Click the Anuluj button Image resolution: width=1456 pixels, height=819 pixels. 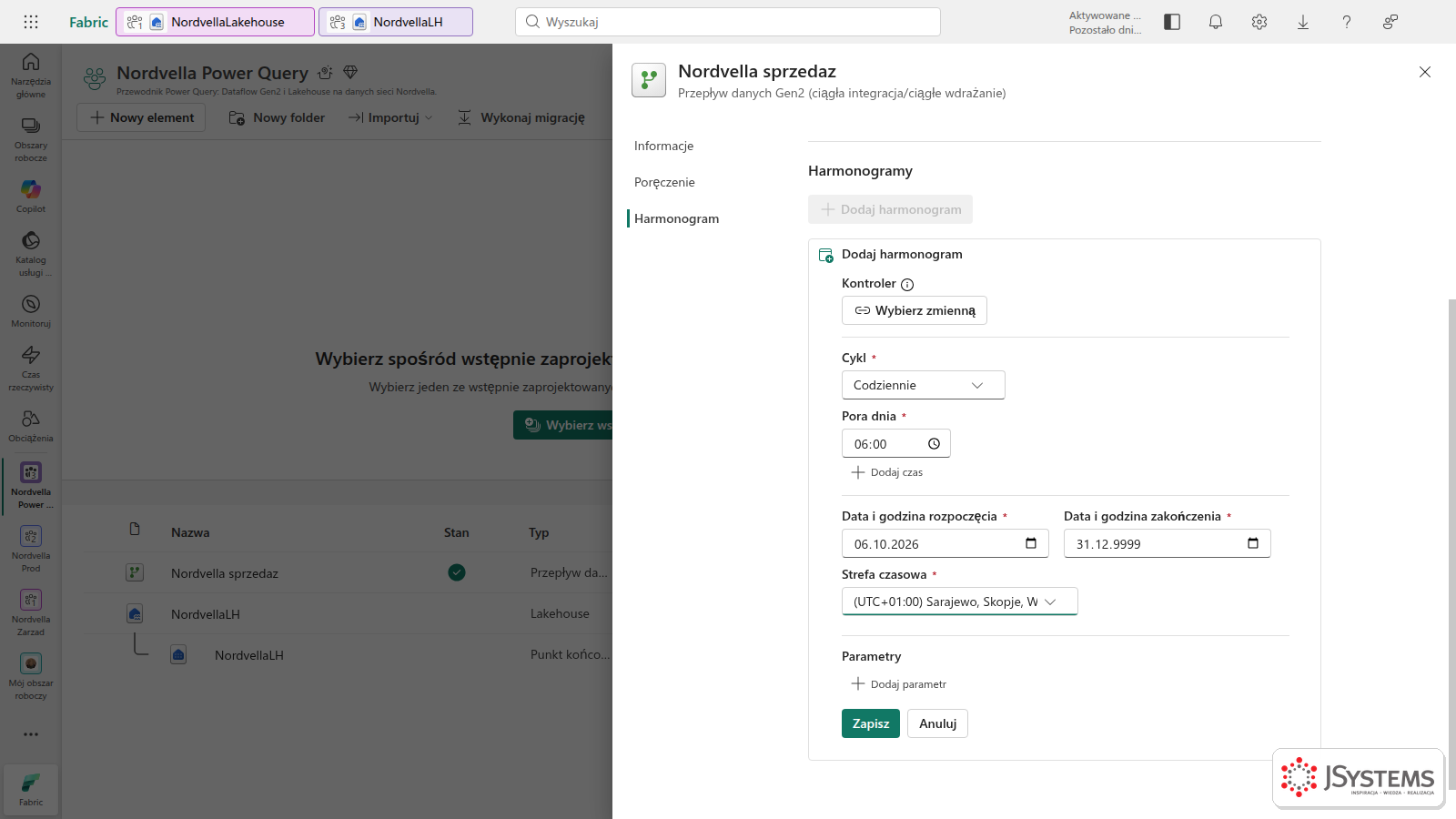click(x=937, y=723)
